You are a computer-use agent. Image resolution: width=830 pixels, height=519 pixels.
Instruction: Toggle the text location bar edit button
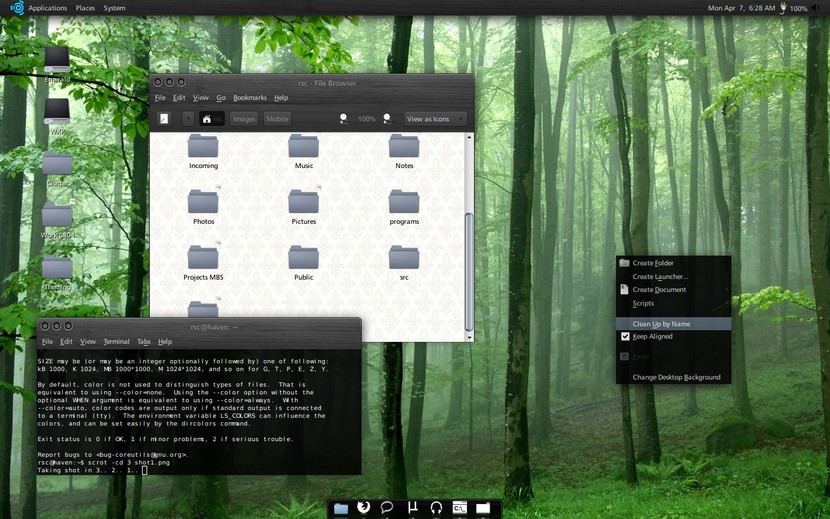164,119
